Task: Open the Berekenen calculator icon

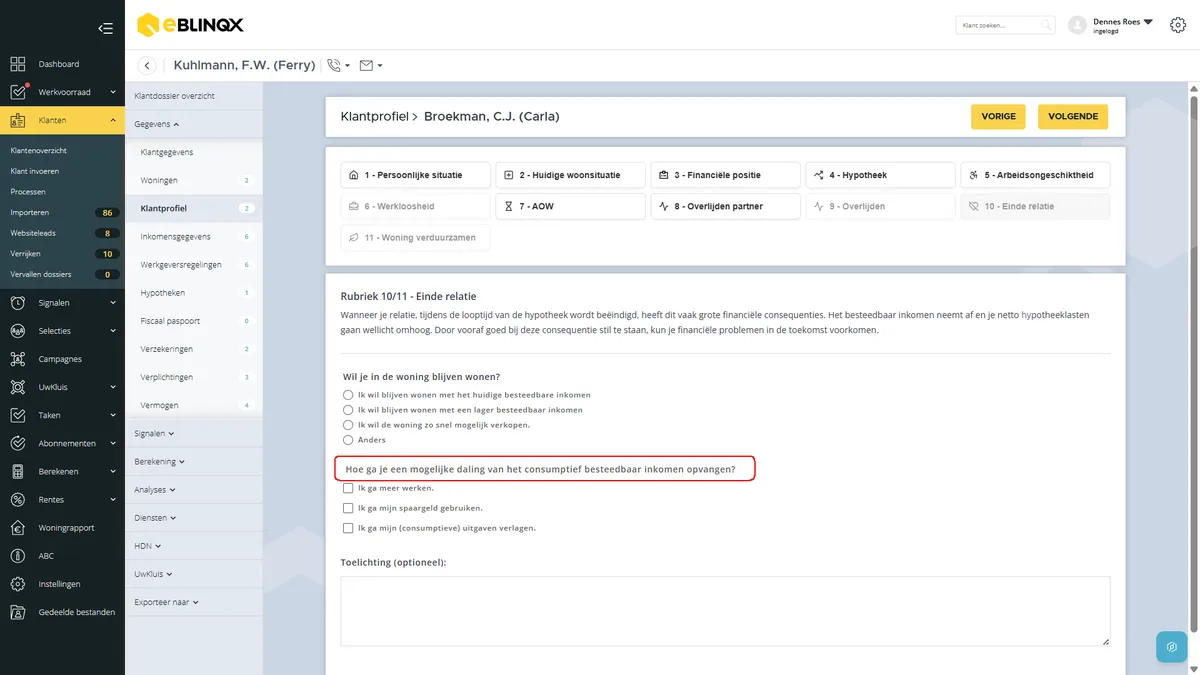Action: pyautogui.click(x=18, y=471)
